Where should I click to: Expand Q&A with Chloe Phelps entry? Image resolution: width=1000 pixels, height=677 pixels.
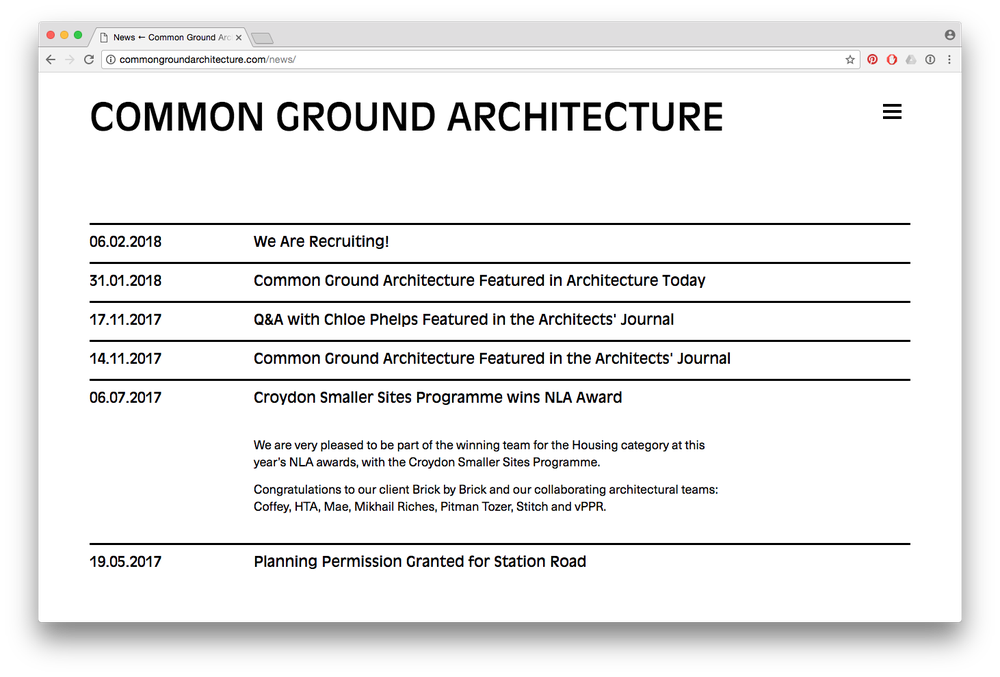(x=463, y=319)
